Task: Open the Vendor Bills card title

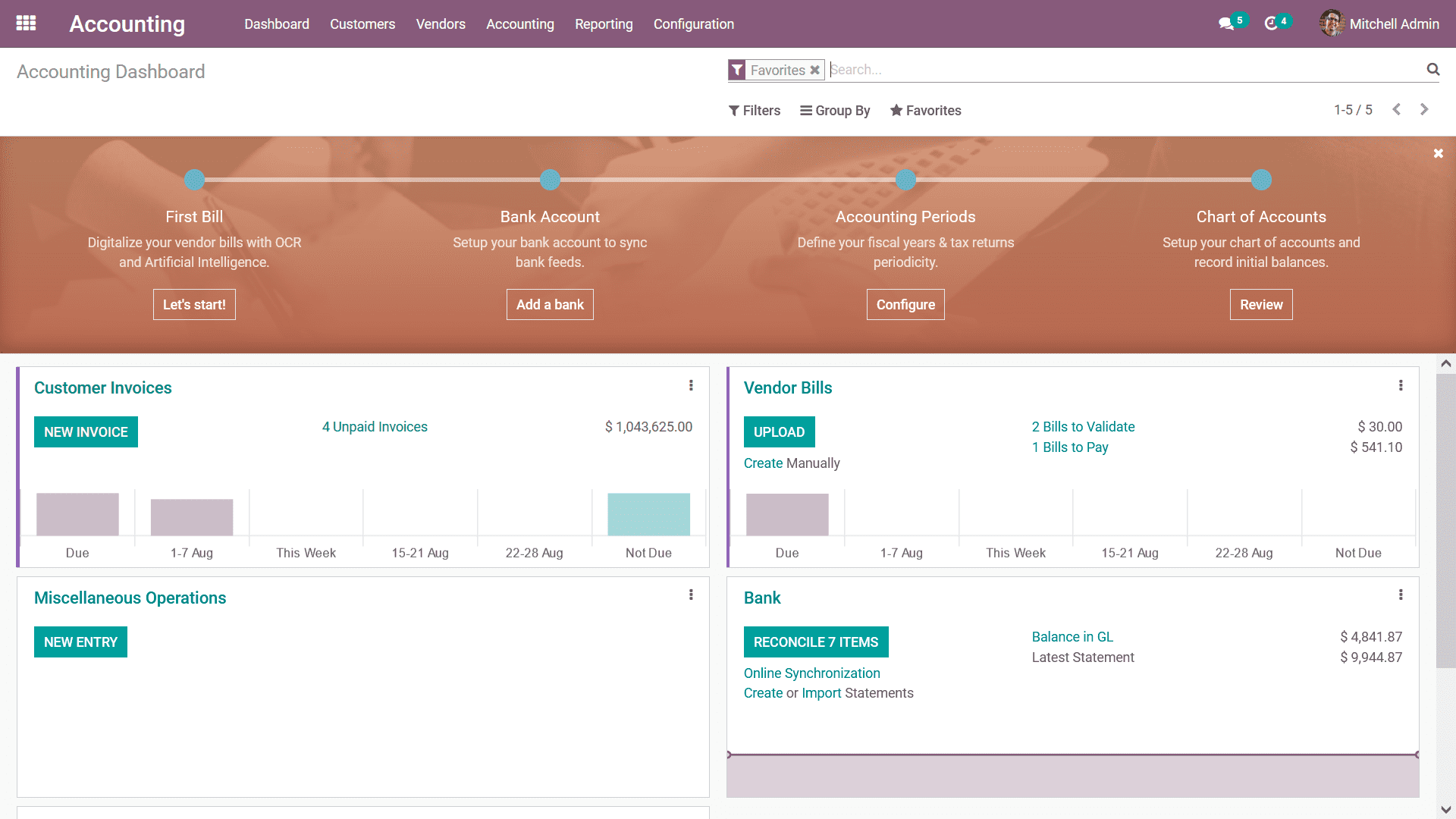Action: coord(788,388)
